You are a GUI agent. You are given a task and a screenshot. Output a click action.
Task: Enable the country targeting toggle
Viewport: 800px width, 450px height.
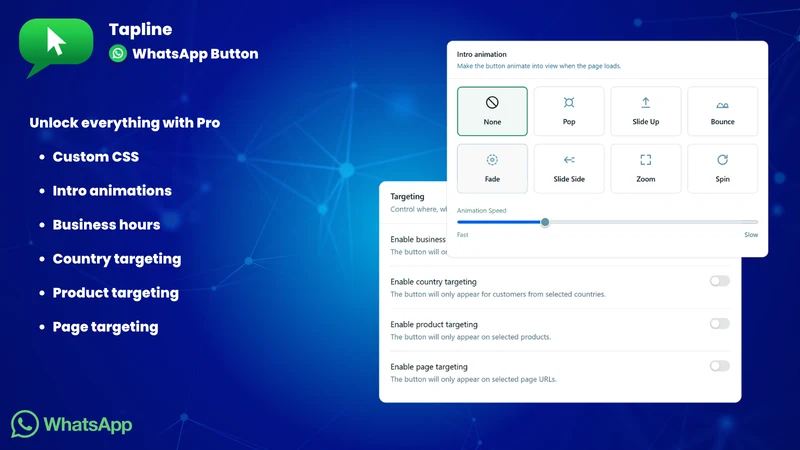point(719,281)
